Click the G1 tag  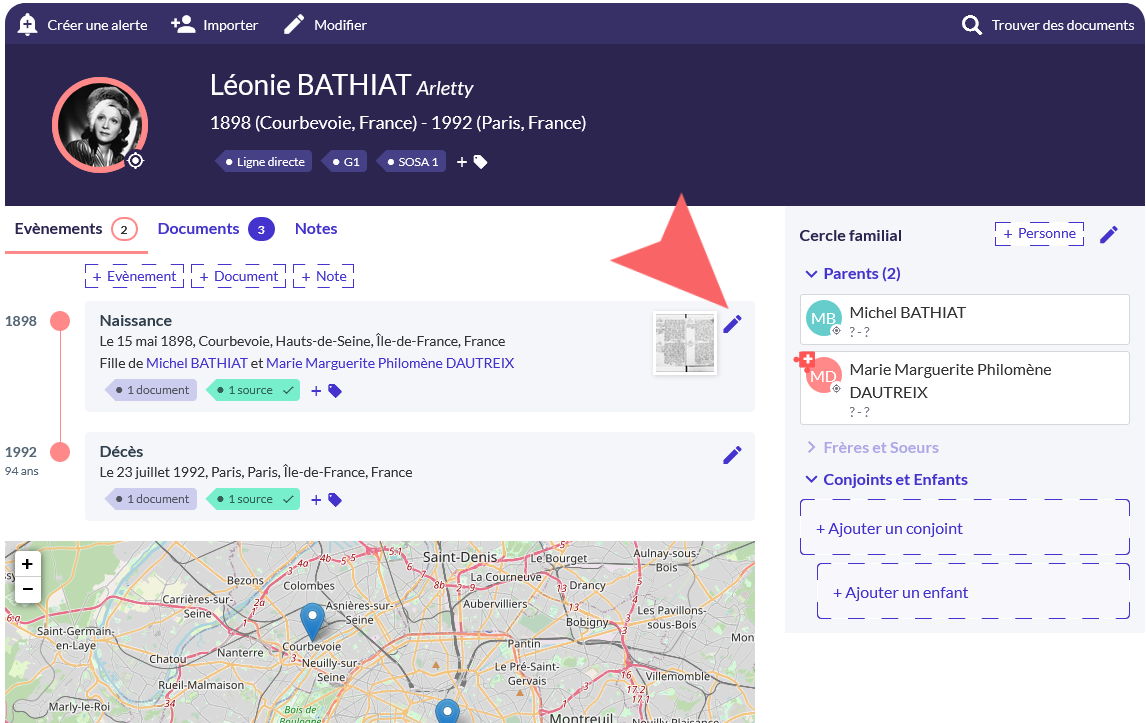click(345, 162)
